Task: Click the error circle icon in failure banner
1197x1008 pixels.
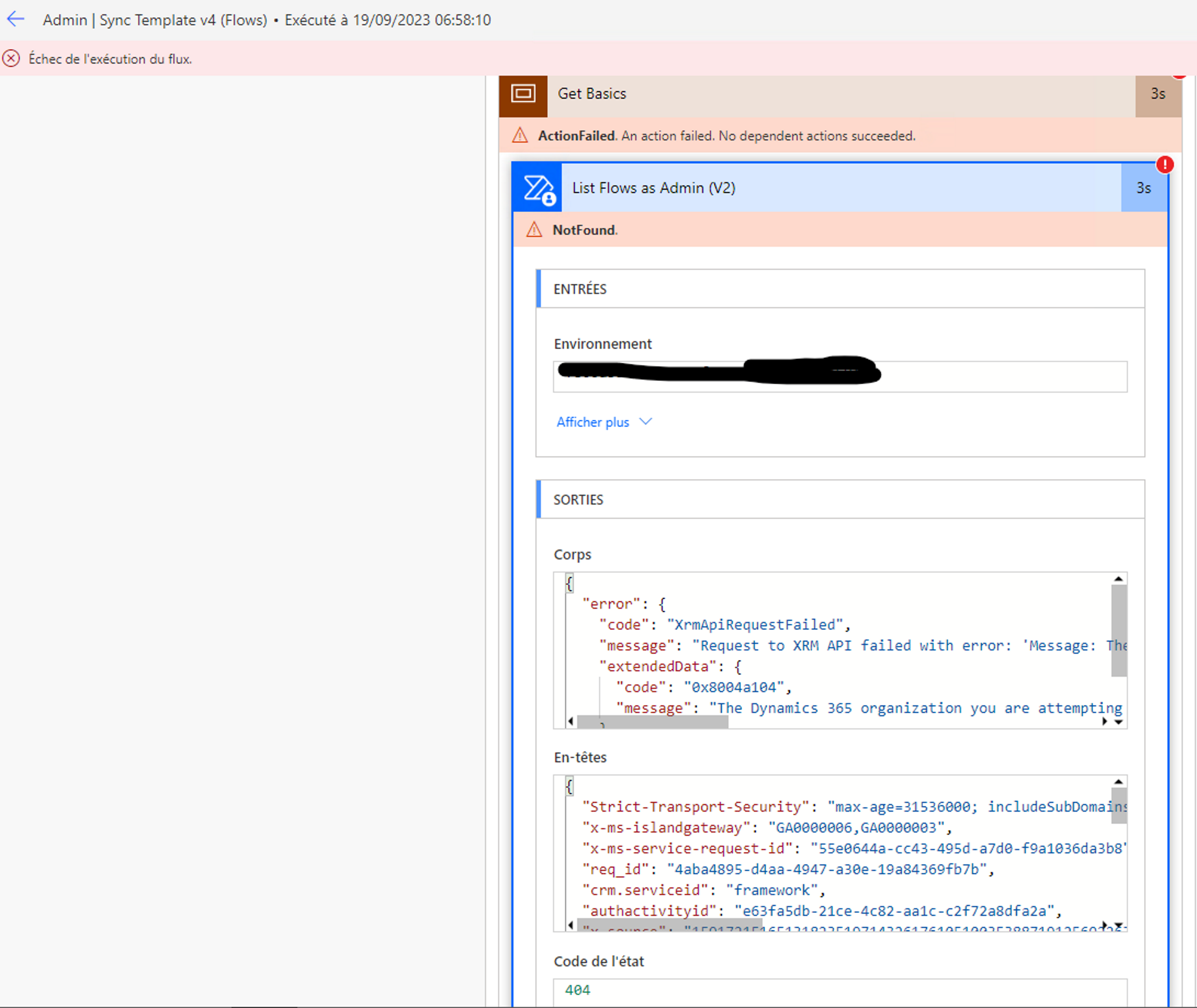Action: coord(11,58)
